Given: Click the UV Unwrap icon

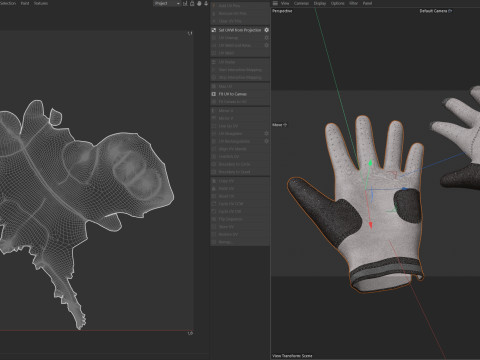Looking at the screenshot, I should (x=214, y=38).
